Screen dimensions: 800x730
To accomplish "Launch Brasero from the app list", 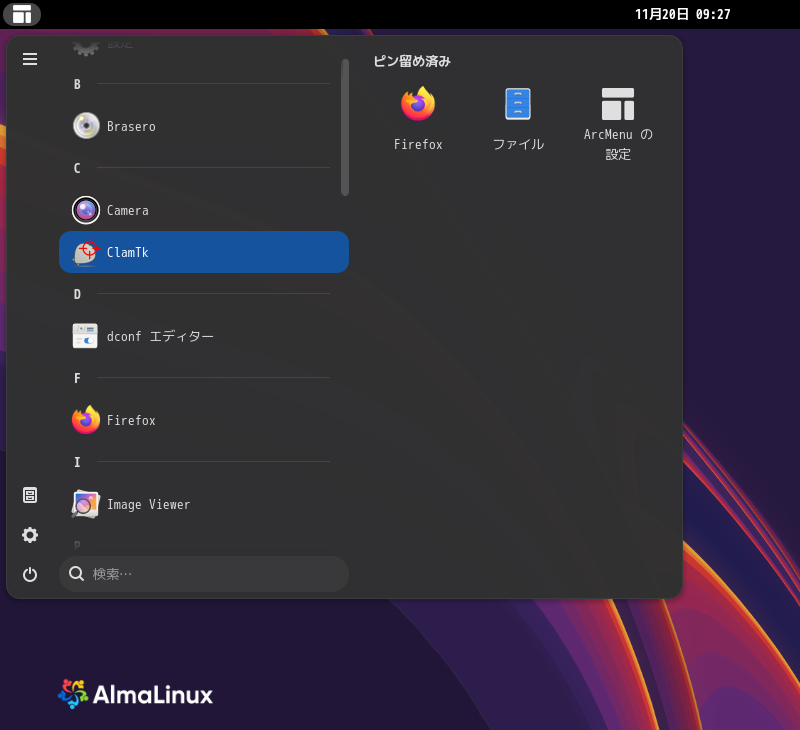I will coord(204,126).
